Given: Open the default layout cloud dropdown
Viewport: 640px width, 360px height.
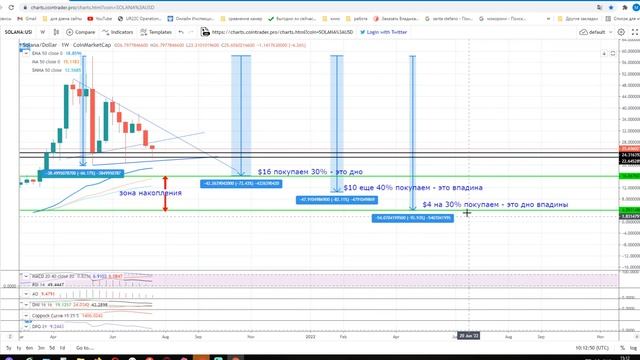Looking at the screenshot, I should (596, 32).
